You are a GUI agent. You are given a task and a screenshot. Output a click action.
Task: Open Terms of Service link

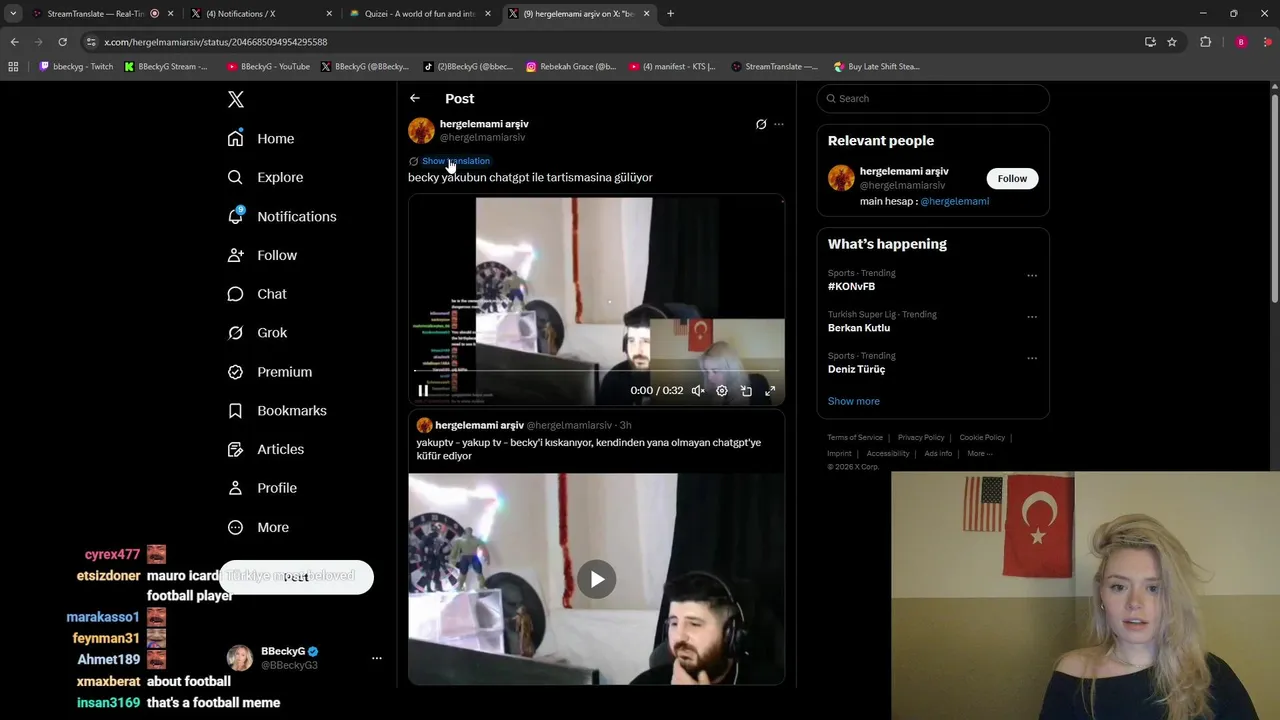(x=855, y=437)
